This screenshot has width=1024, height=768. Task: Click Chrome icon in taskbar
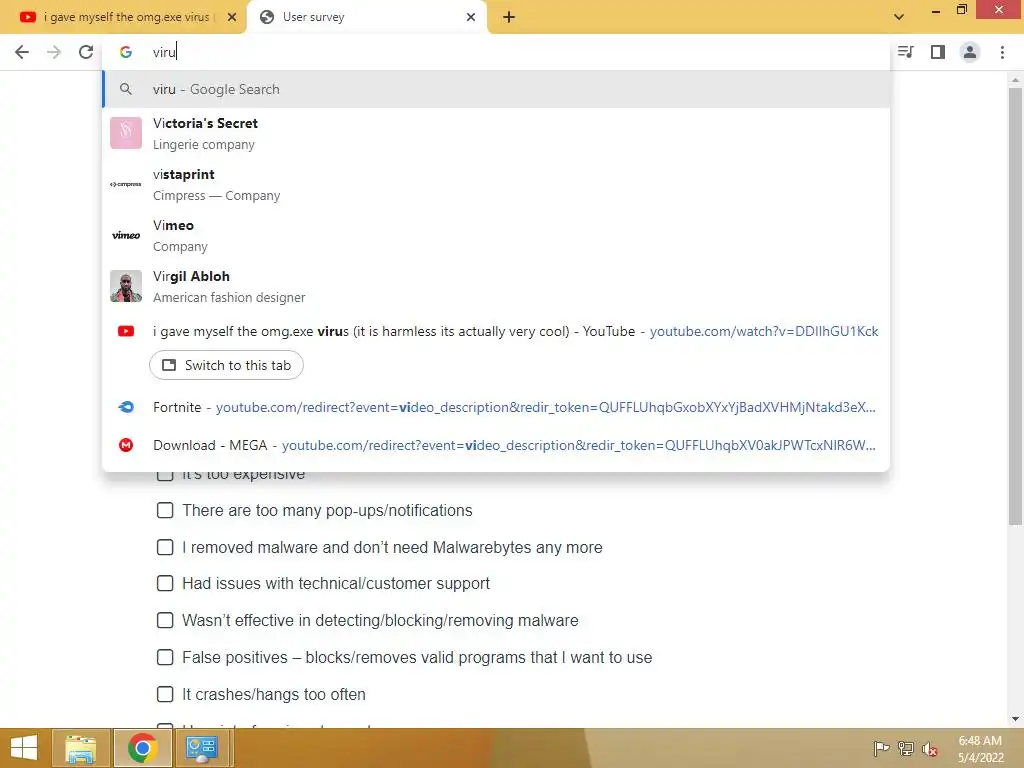click(x=142, y=748)
